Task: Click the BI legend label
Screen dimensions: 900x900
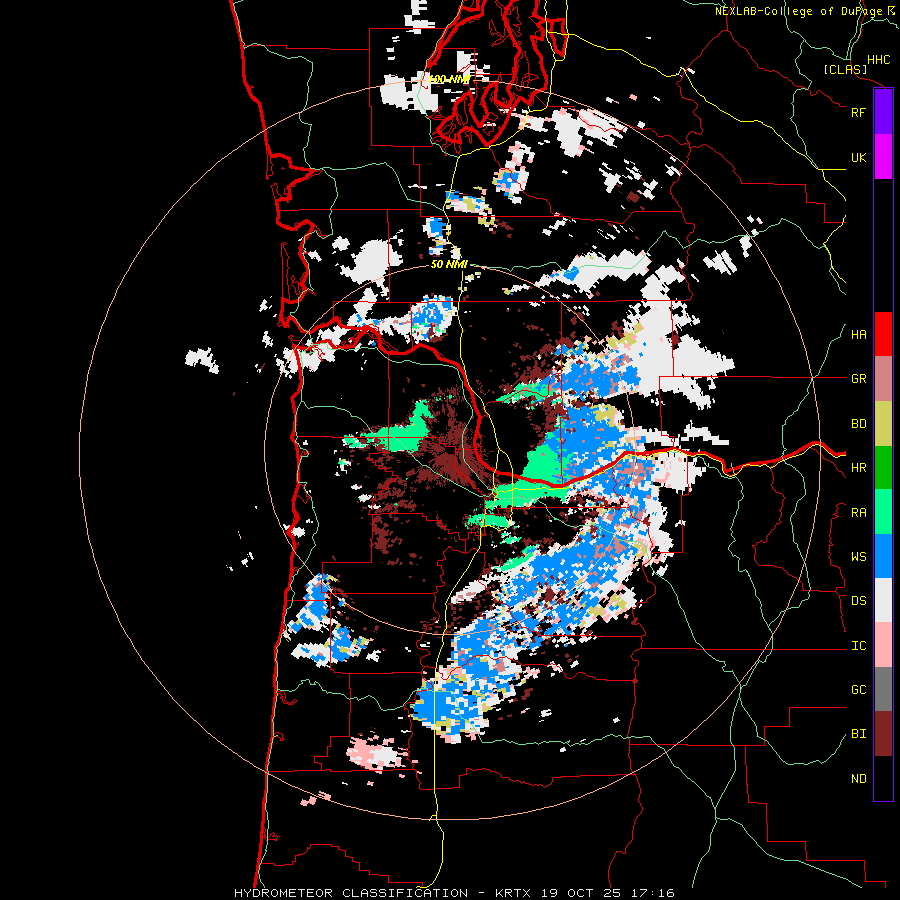Action: coord(858,734)
